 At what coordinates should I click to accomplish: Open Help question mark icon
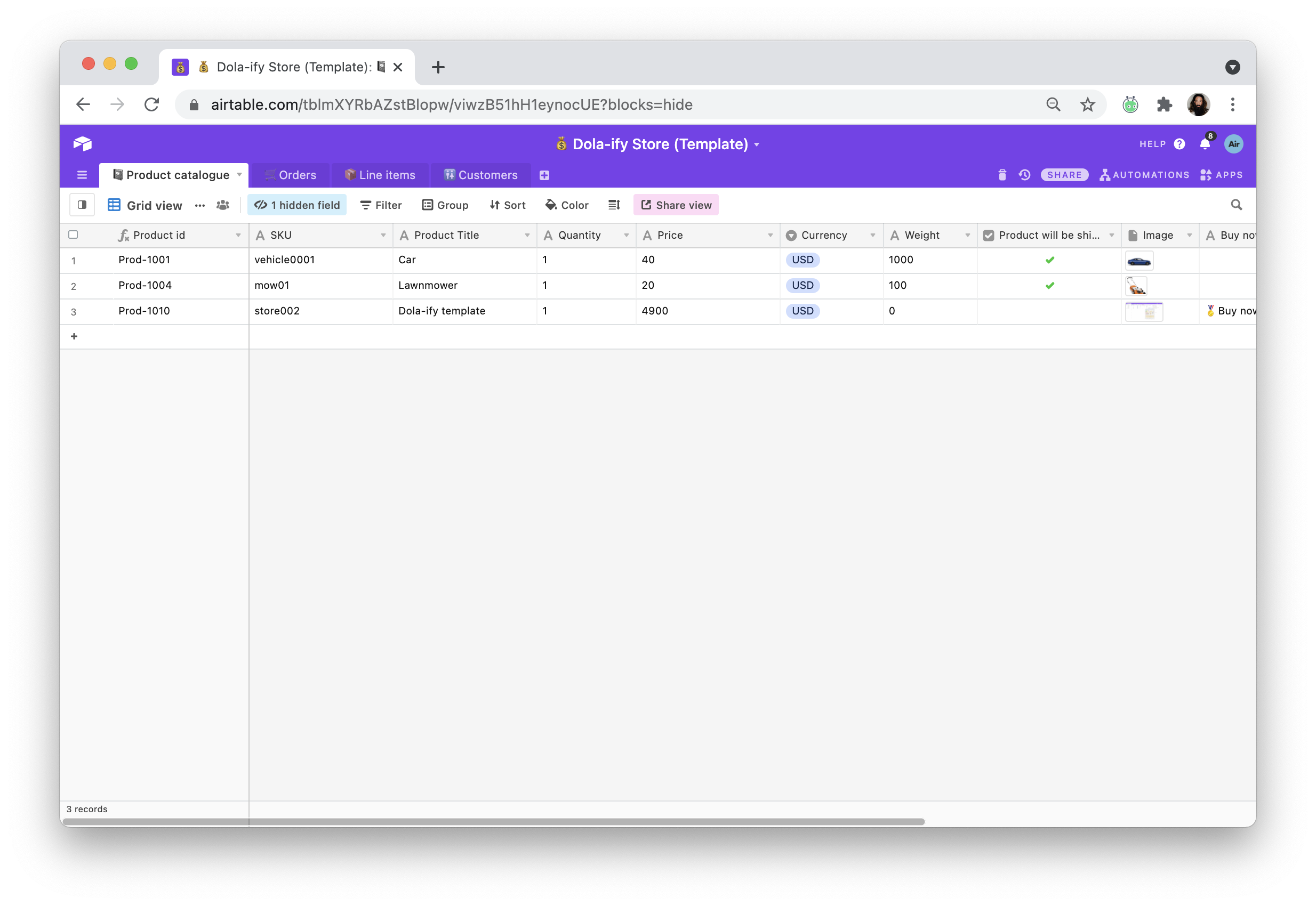pyautogui.click(x=1179, y=144)
